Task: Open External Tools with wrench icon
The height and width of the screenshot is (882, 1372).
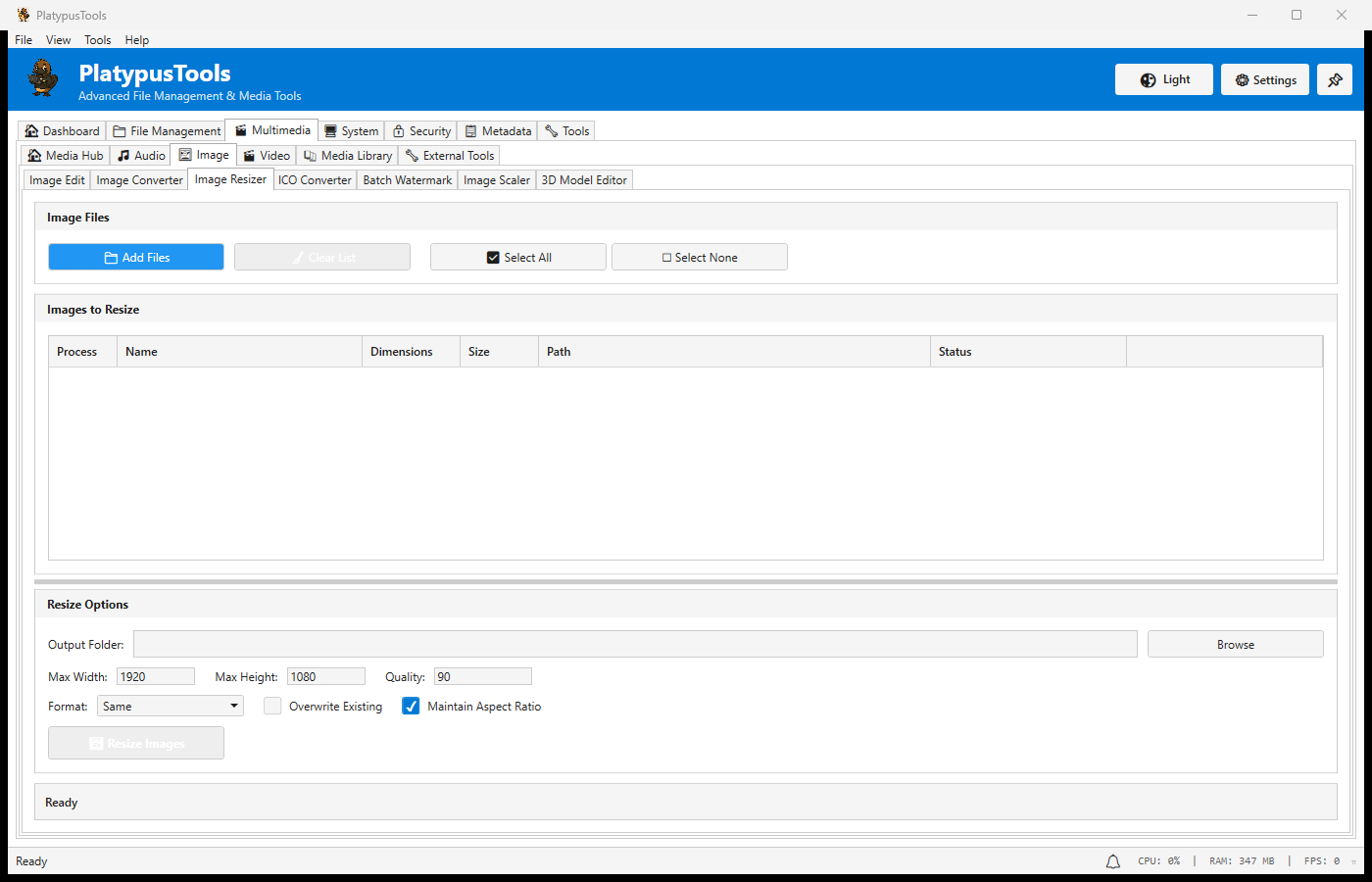Action: coord(413,155)
